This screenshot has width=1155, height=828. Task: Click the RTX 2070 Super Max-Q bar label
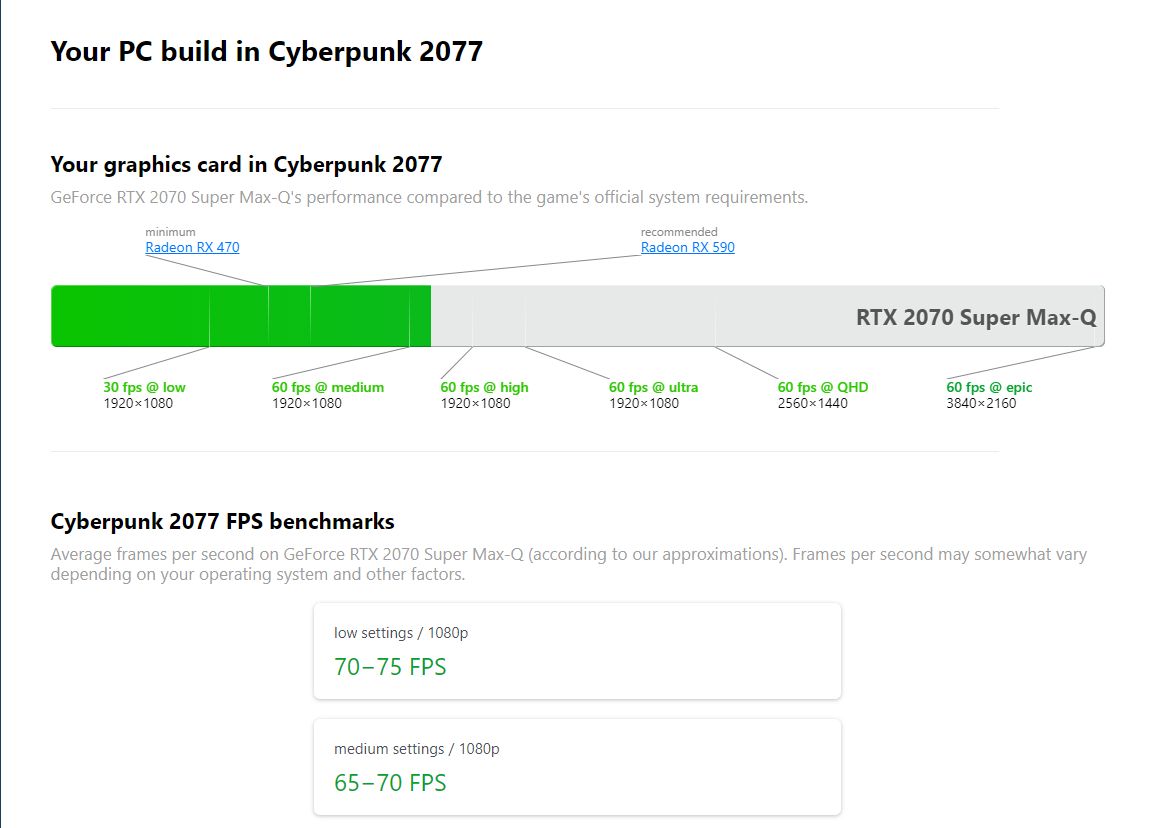(975, 317)
